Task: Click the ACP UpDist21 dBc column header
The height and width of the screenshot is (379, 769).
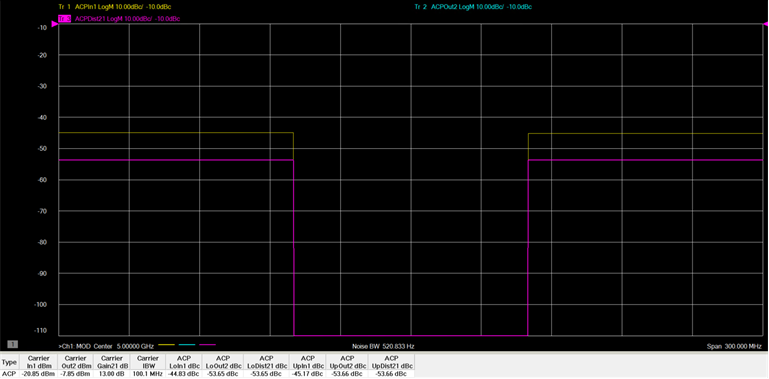Action: point(391,362)
